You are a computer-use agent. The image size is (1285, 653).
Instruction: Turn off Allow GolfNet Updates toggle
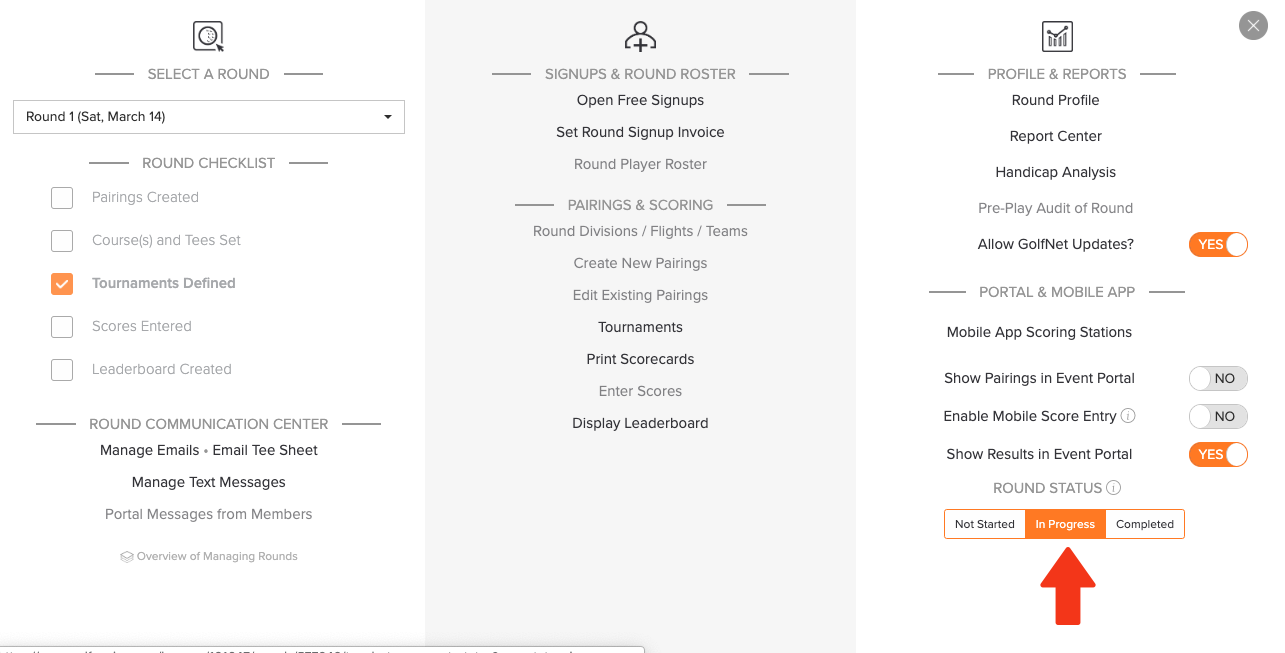coord(1218,244)
